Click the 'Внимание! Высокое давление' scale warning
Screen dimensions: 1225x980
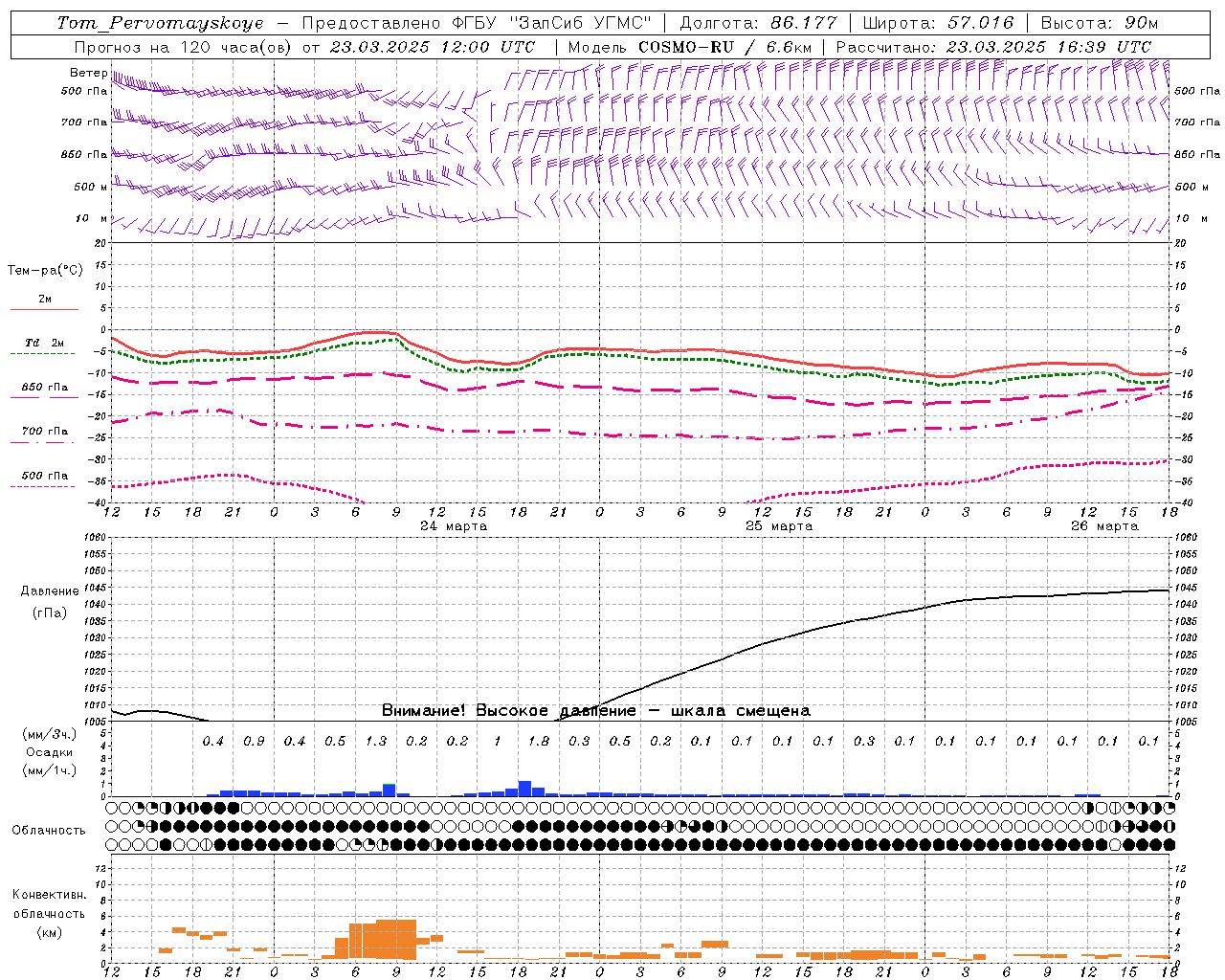pyautogui.click(x=509, y=710)
